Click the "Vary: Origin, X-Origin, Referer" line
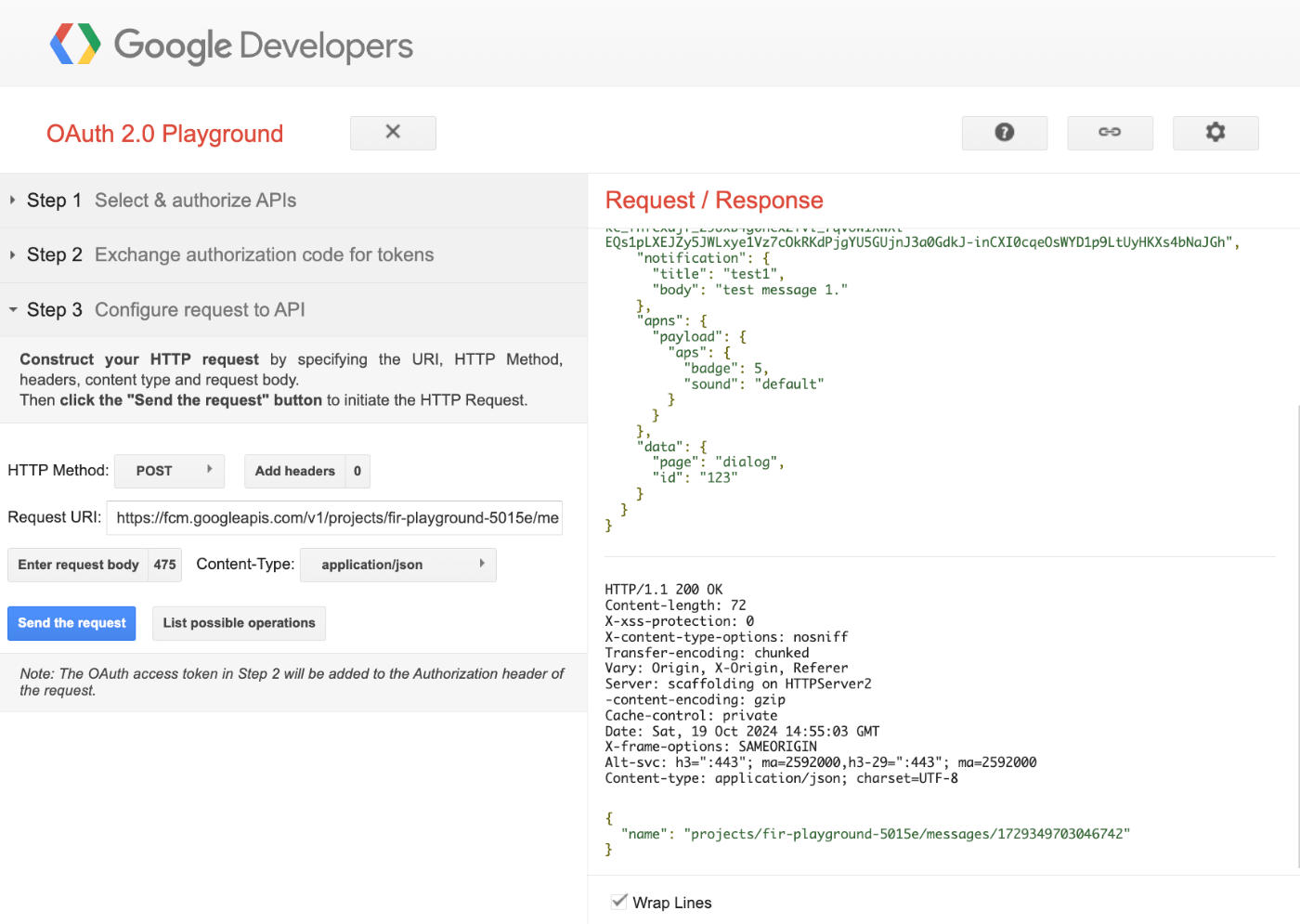Screen dimensions: 1300x924 click(x=726, y=668)
